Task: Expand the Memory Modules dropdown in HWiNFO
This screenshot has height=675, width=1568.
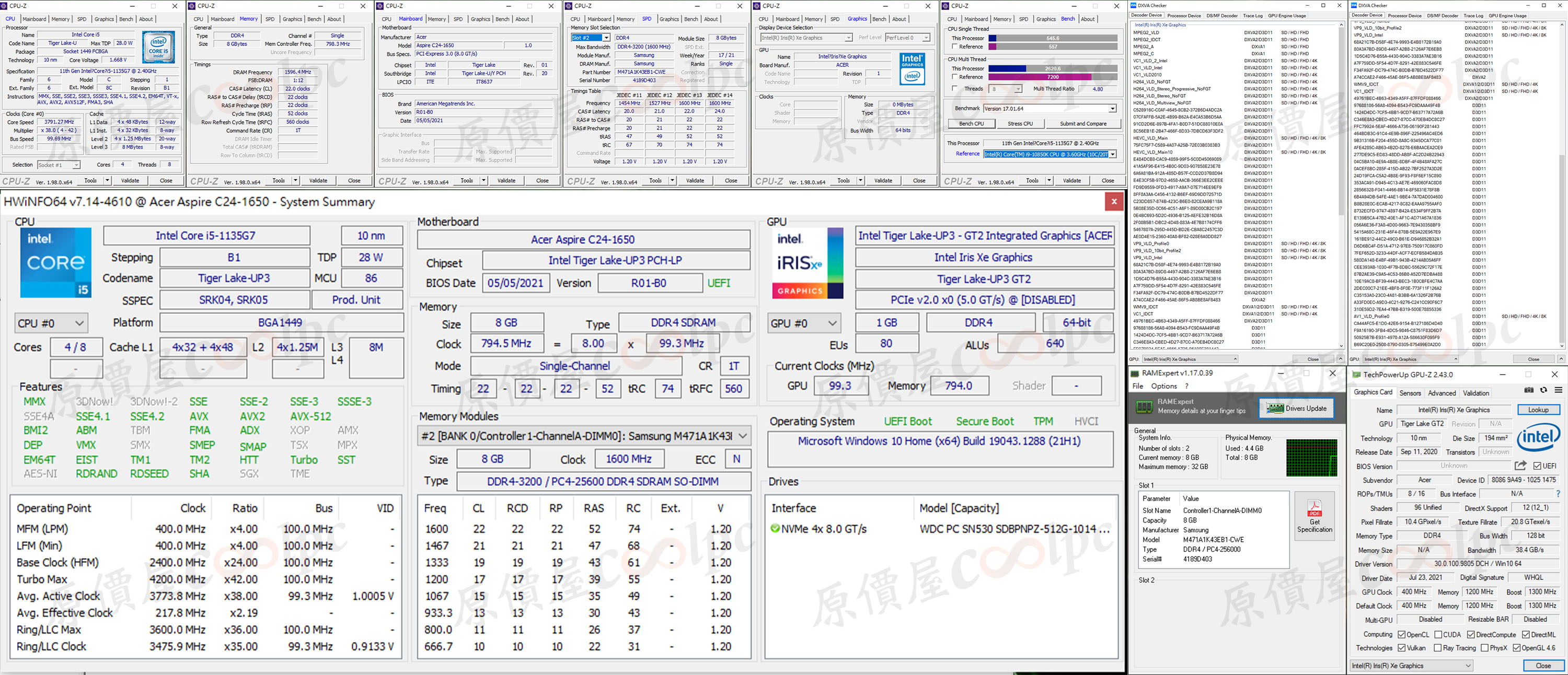Action: pyautogui.click(x=584, y=436)
